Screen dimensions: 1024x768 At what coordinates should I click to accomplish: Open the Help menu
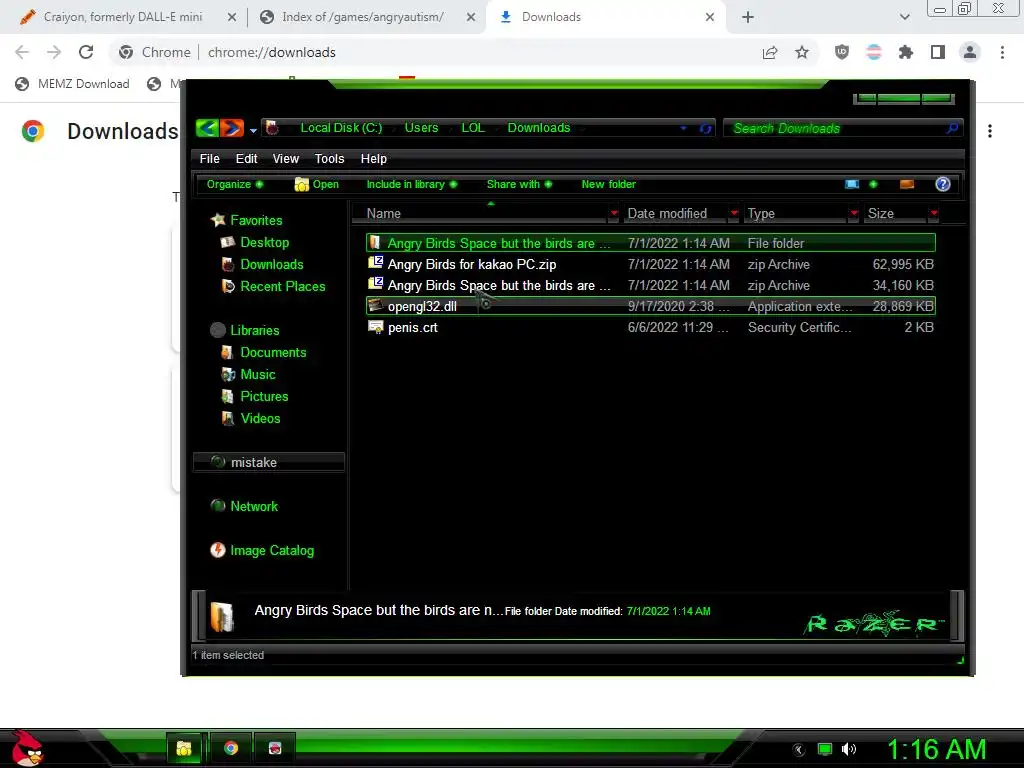click(374, 159)
